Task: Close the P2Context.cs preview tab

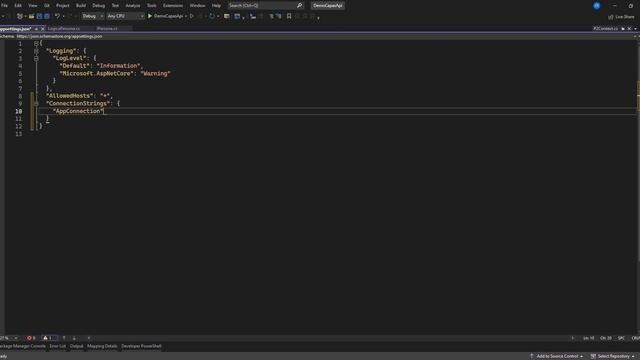Action: tap(629, 29)
